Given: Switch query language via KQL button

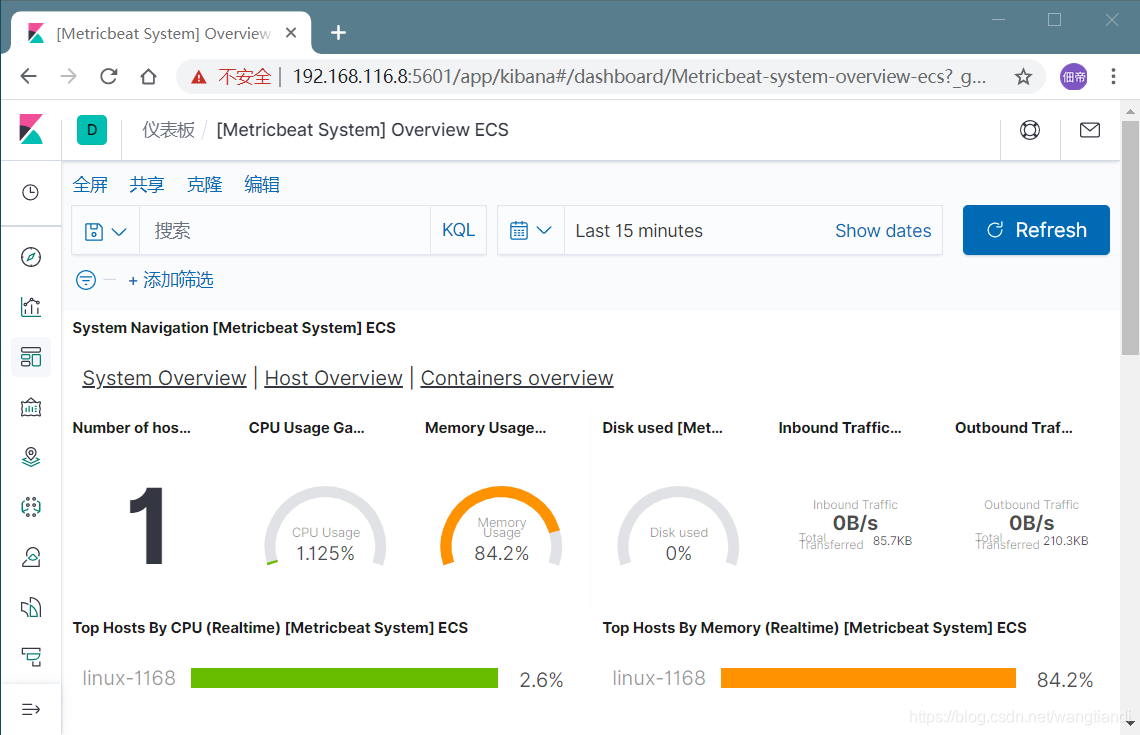Looking at the screenshot, I should click(458, 230).
